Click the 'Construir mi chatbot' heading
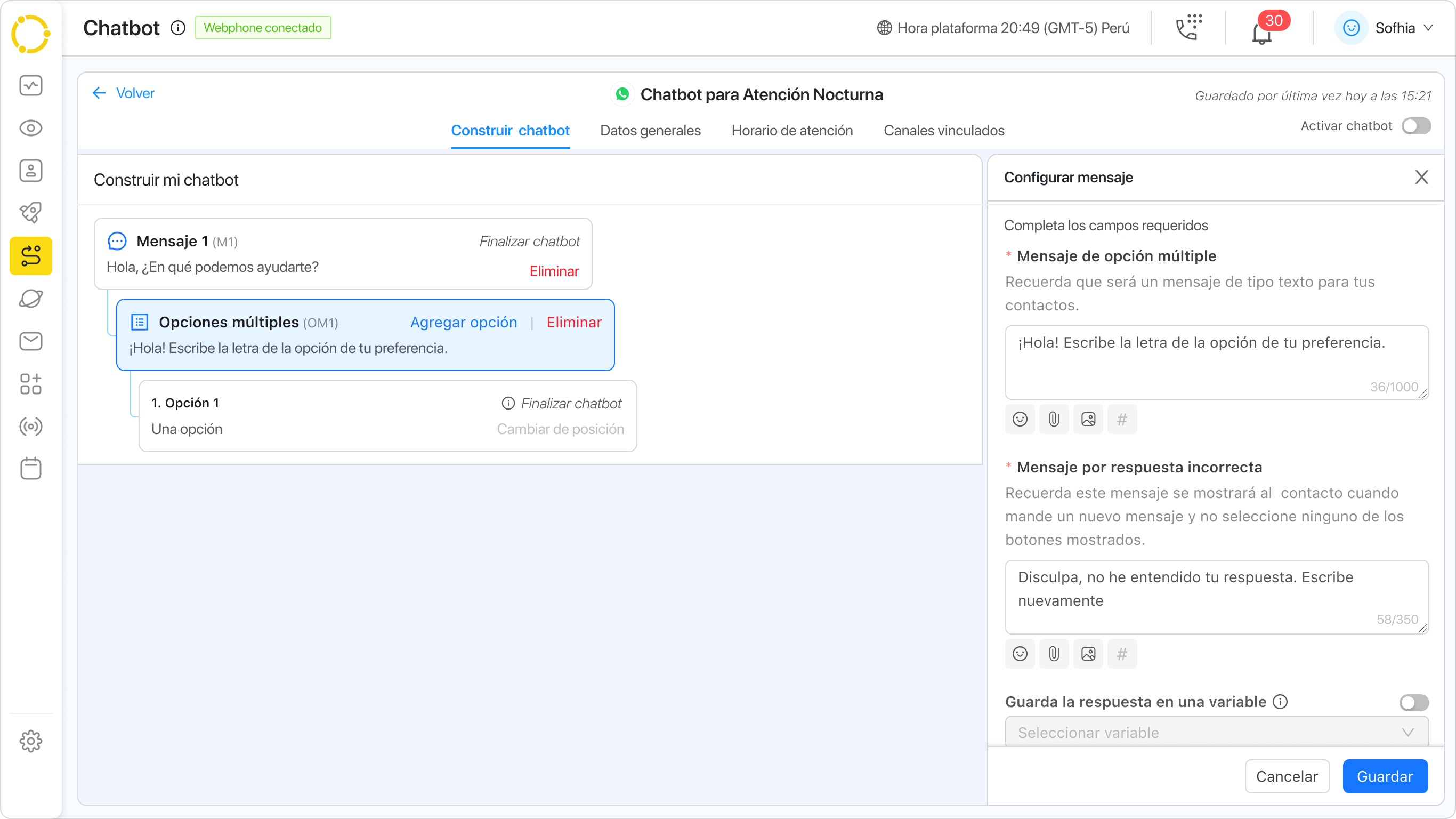This screenshot has height=819, width=1456. tap(166, 180)
